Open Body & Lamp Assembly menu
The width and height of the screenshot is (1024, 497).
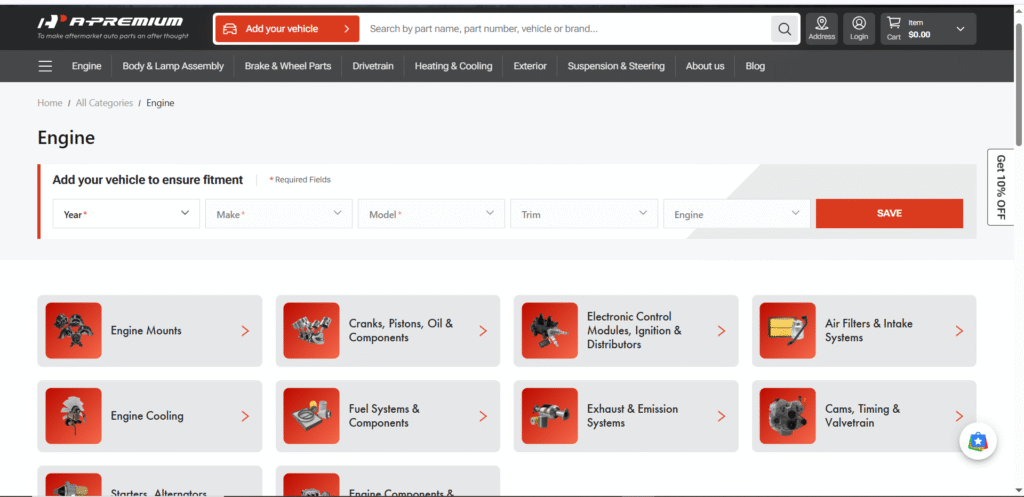[x=173, y=66]
